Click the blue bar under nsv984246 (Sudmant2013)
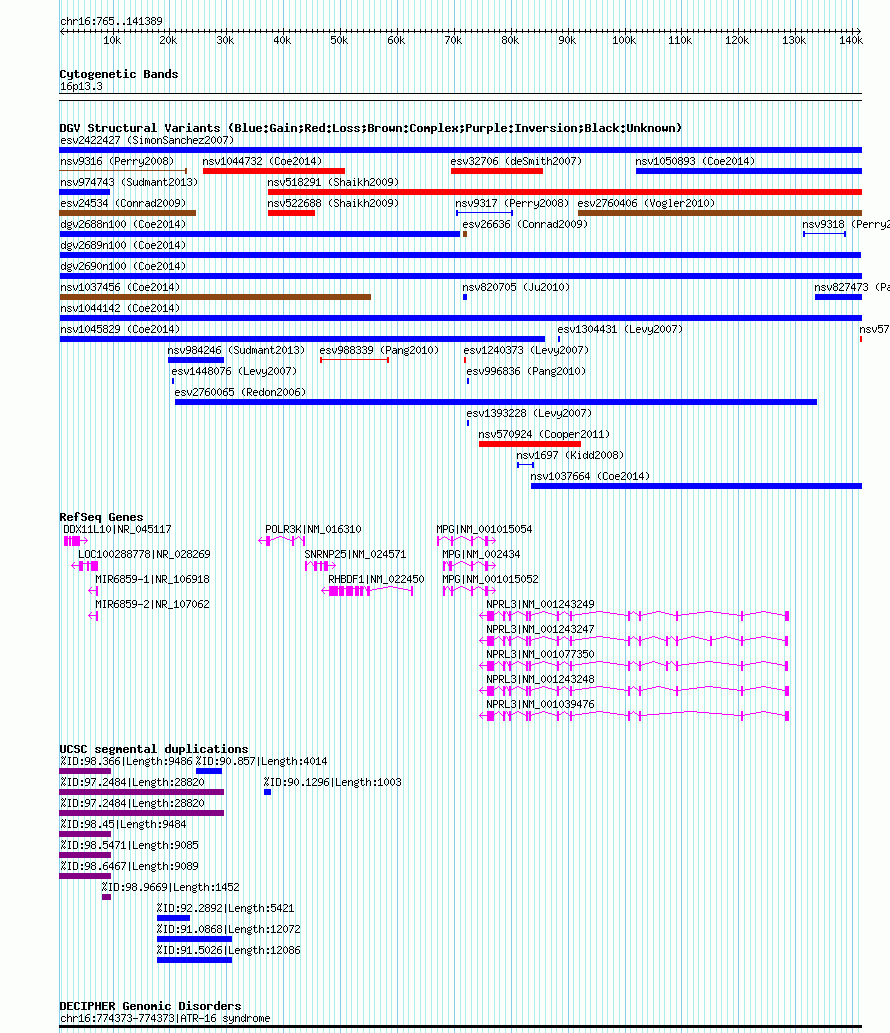 coord(196,361)
